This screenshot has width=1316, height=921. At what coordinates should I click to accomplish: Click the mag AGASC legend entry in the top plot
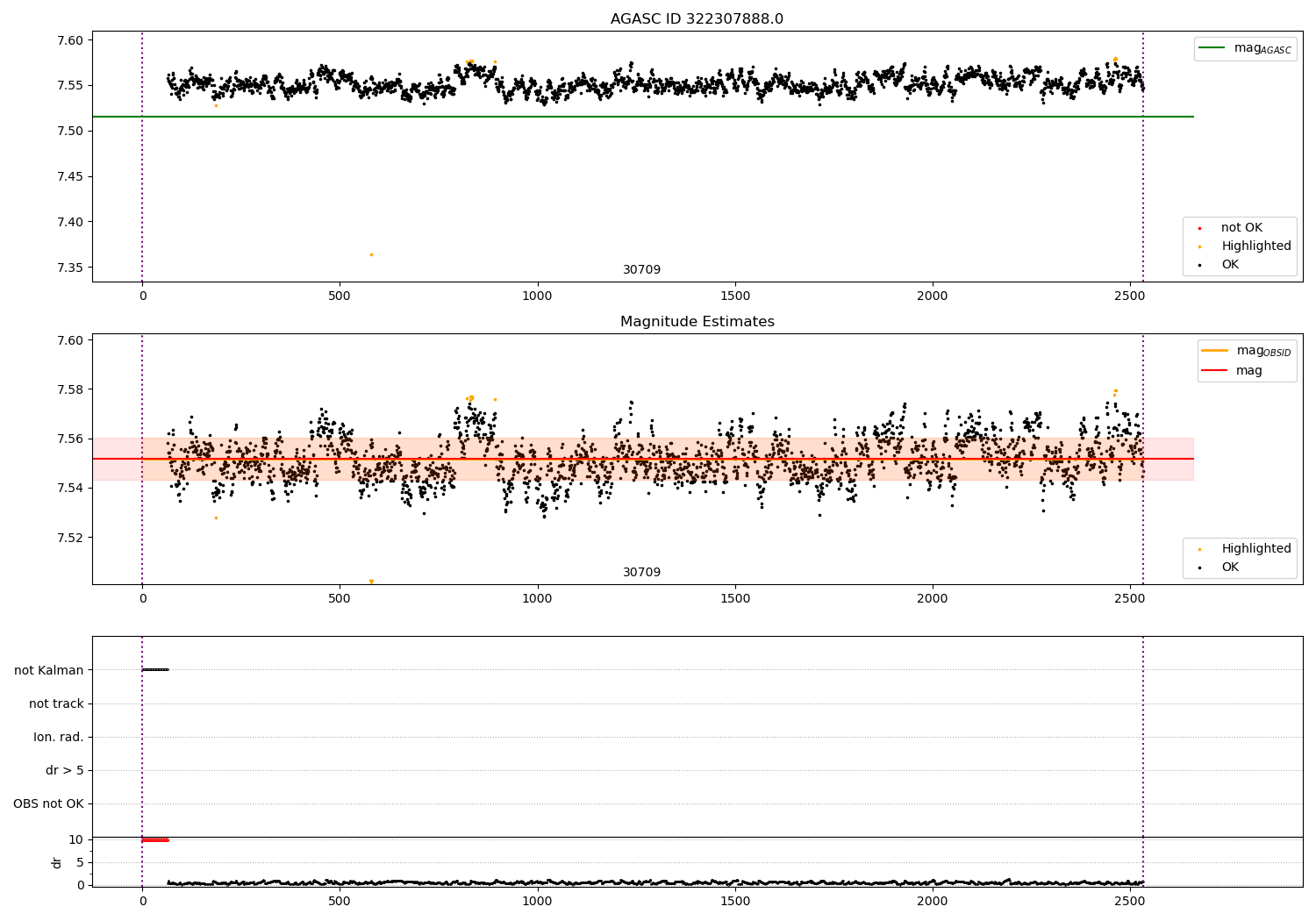tap(1246, 48)
